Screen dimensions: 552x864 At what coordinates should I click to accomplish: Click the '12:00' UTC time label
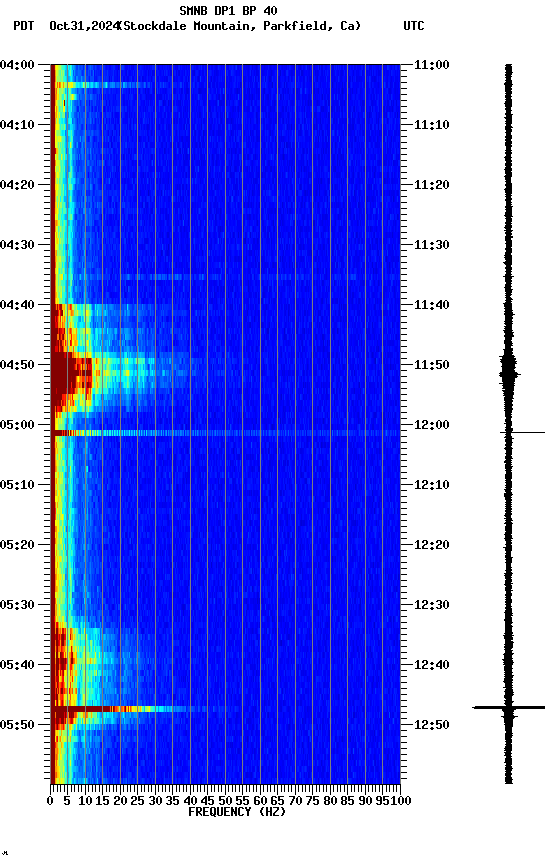pos(432,425)
